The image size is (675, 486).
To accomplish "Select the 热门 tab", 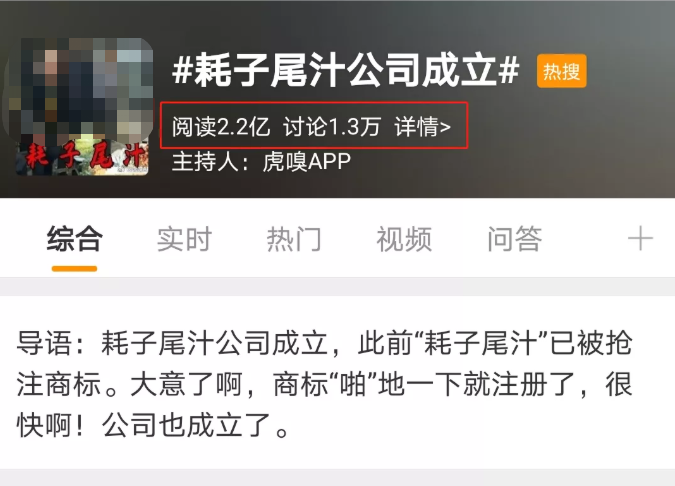I will [x=294, y=239].
